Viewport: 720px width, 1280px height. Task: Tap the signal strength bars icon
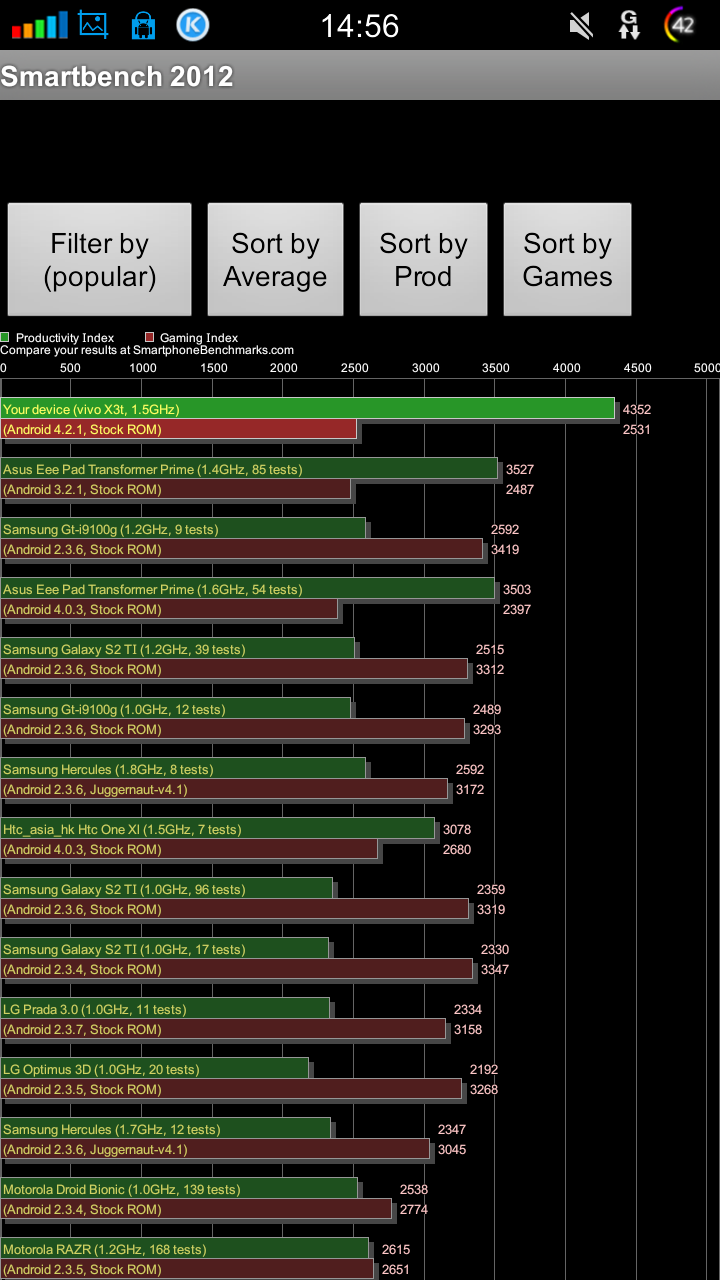tap(40, 25)
